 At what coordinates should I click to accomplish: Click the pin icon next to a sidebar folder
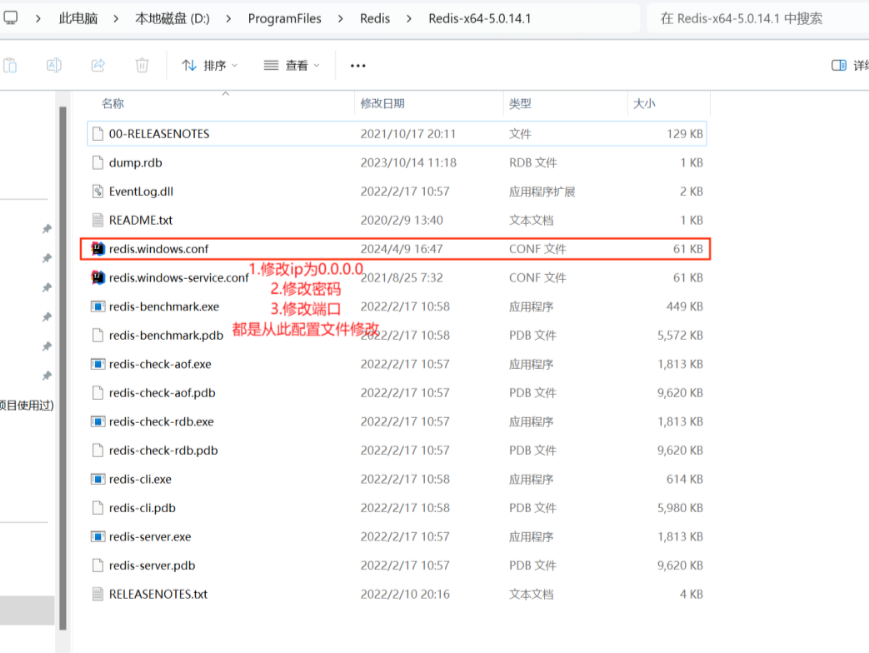pos(47,228)
